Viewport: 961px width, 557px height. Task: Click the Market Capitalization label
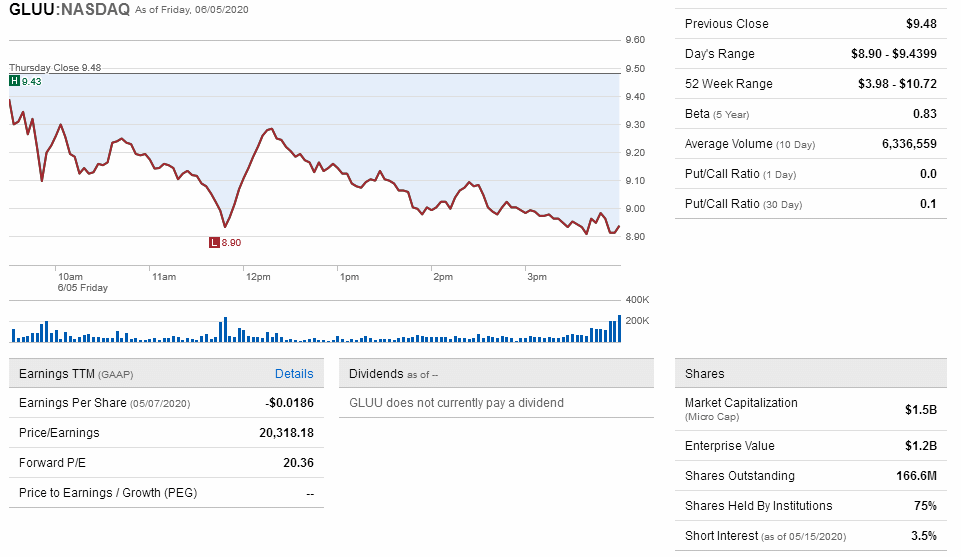click(741, 403)
